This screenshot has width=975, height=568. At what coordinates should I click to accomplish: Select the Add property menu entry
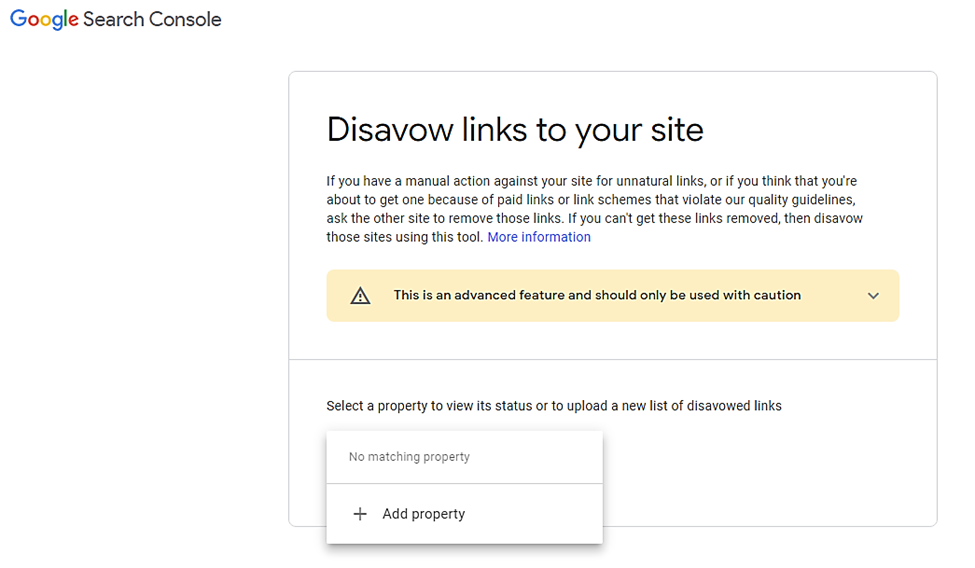[464, 514]
